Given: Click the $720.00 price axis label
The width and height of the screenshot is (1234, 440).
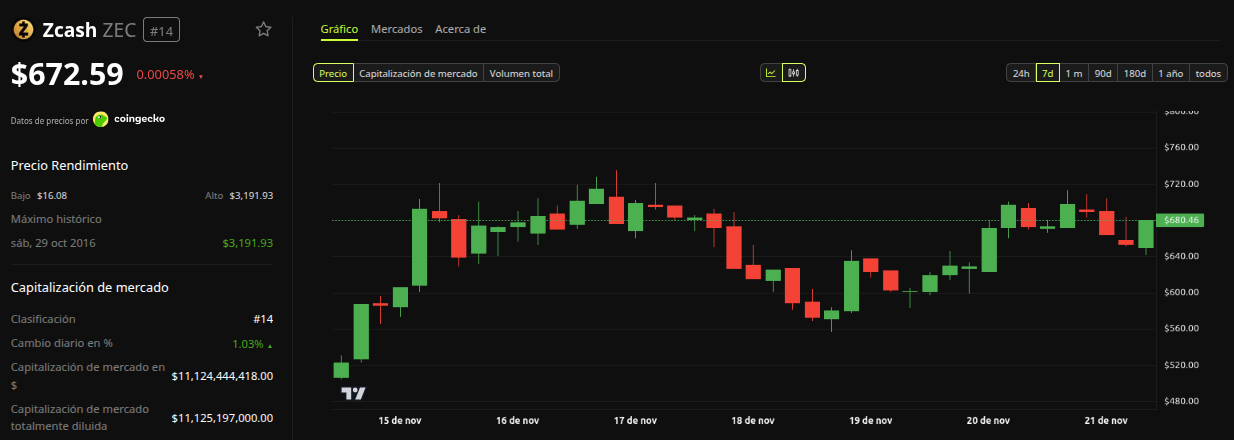Looking at the screenshot, I should [x=1180, y=184].
